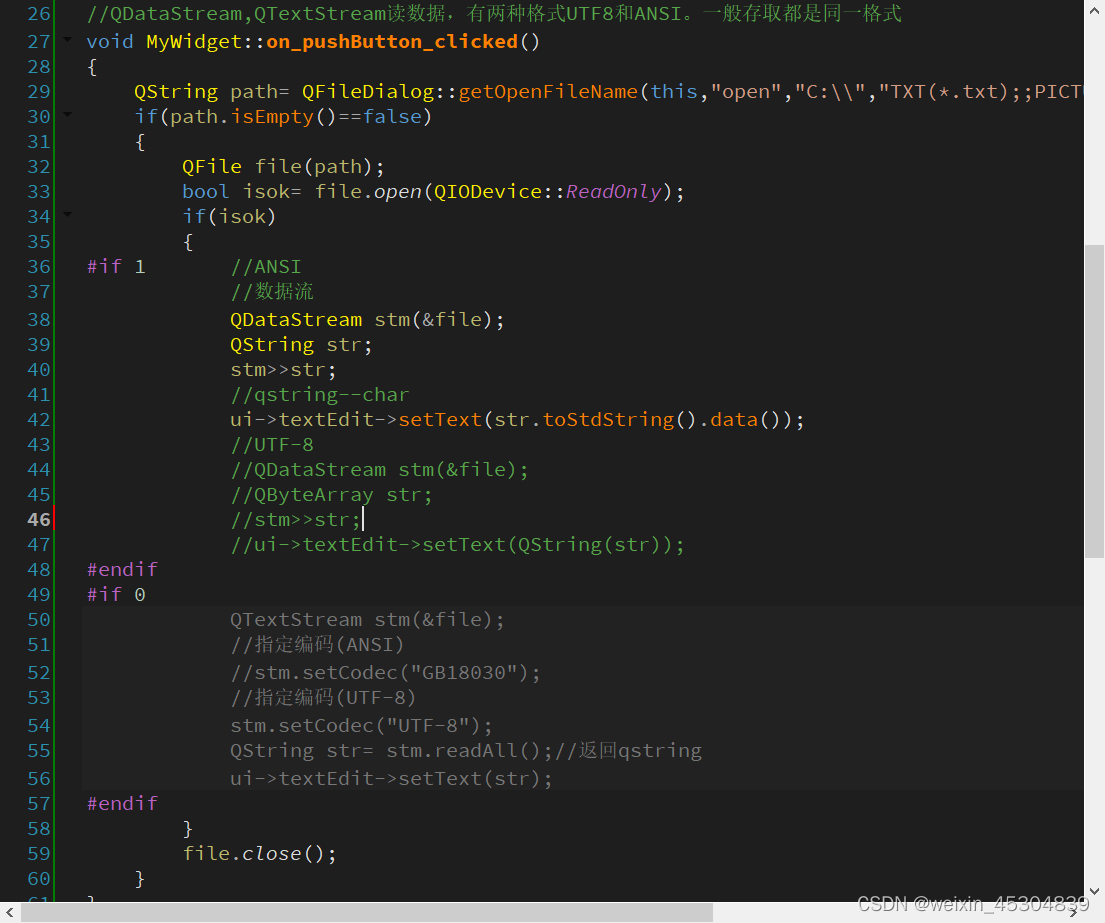
Task: Click the #endif directive on line 57
Action: (x=122, y=803)
